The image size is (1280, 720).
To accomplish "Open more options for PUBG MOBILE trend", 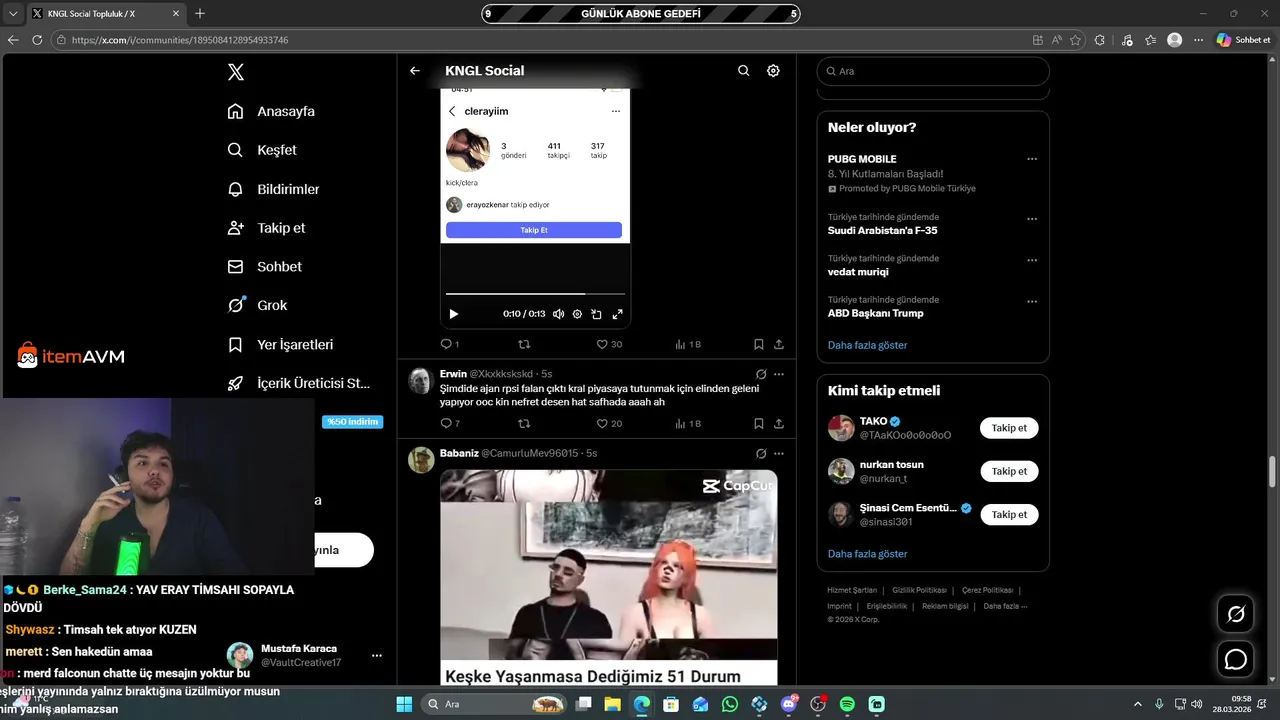I will point(1032,159).
